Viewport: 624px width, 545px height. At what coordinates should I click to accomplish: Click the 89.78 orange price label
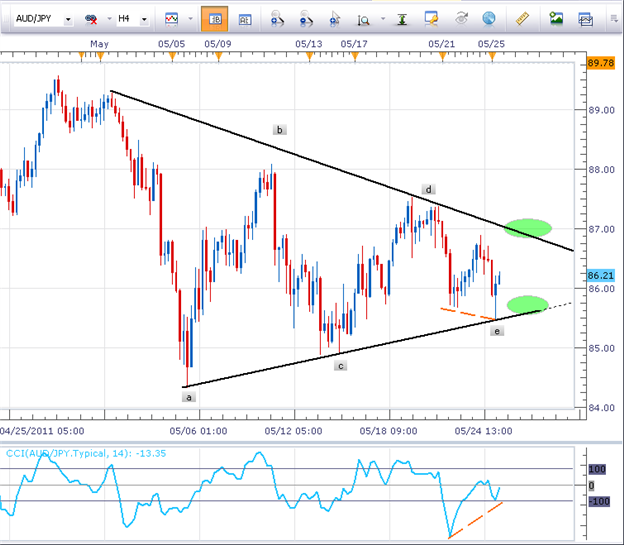click(601, 63)
